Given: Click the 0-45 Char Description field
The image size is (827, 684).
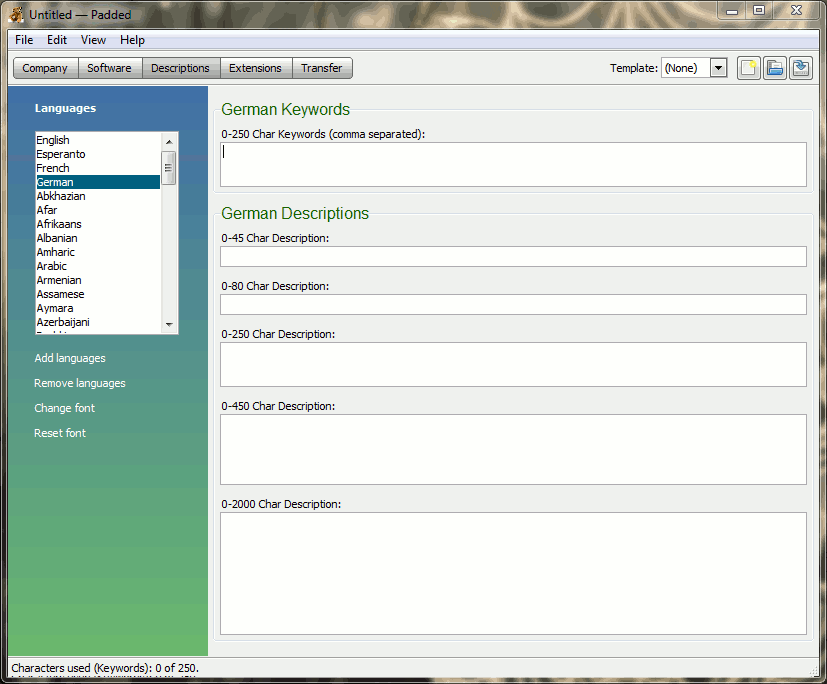Looking at the screenshot, I should click(513, 257).
